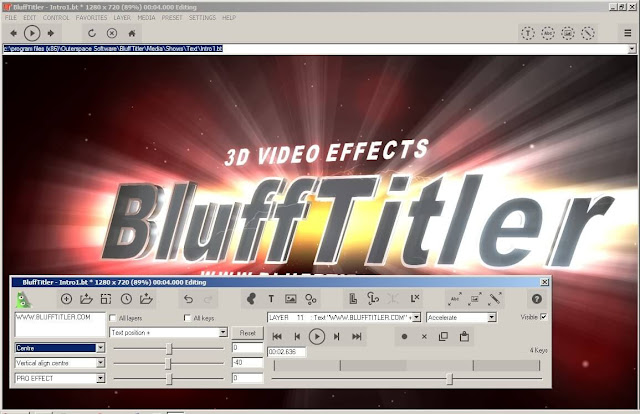Click the clock duration icon

tap(126, 299)
